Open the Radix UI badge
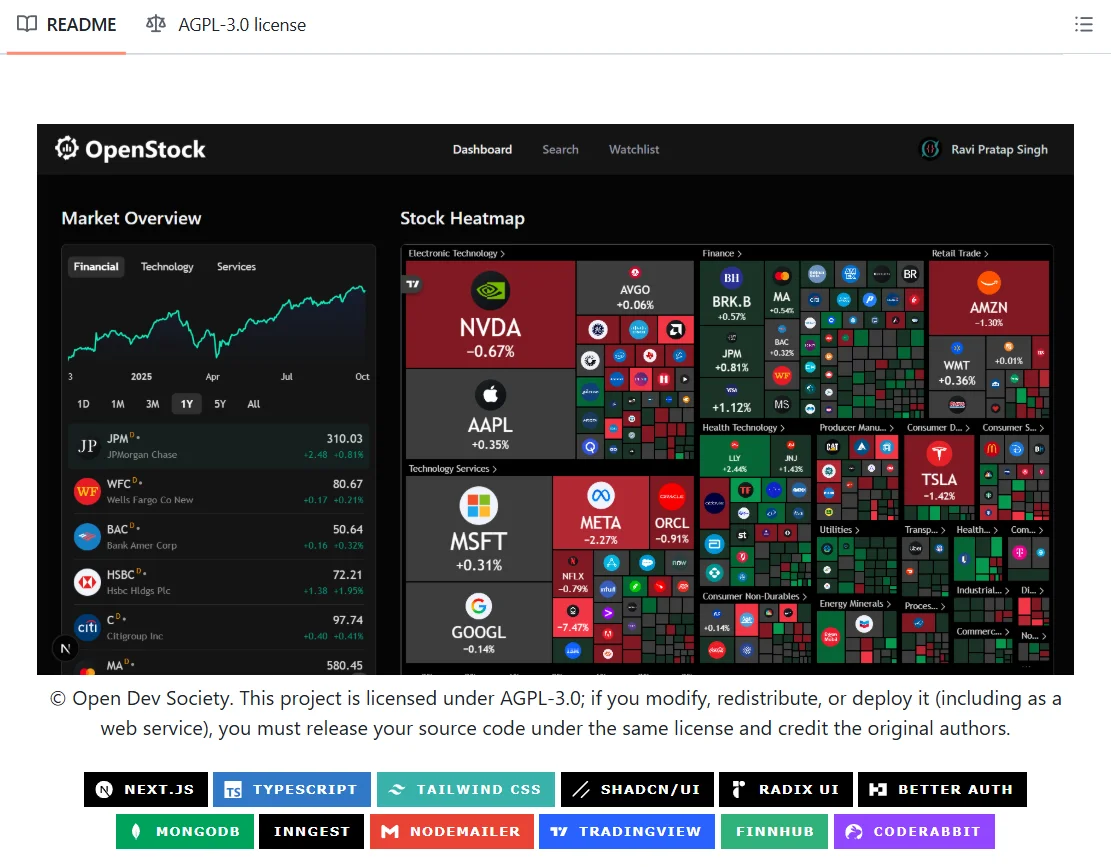 (786, 789)
